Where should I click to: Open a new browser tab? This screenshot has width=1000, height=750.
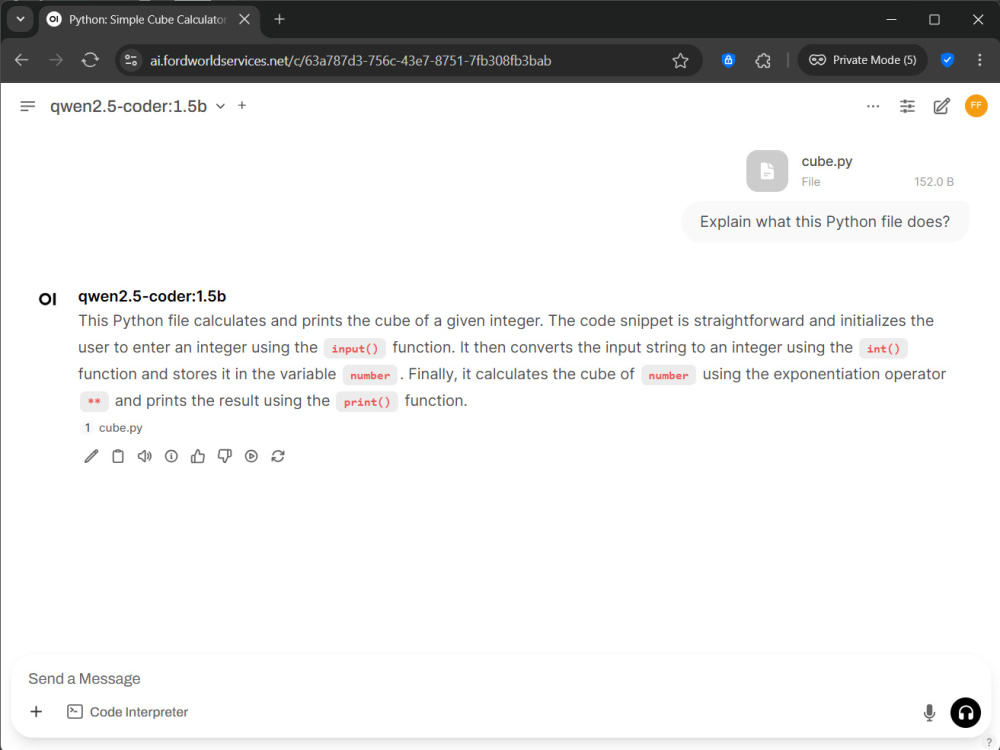coord(279,19)
